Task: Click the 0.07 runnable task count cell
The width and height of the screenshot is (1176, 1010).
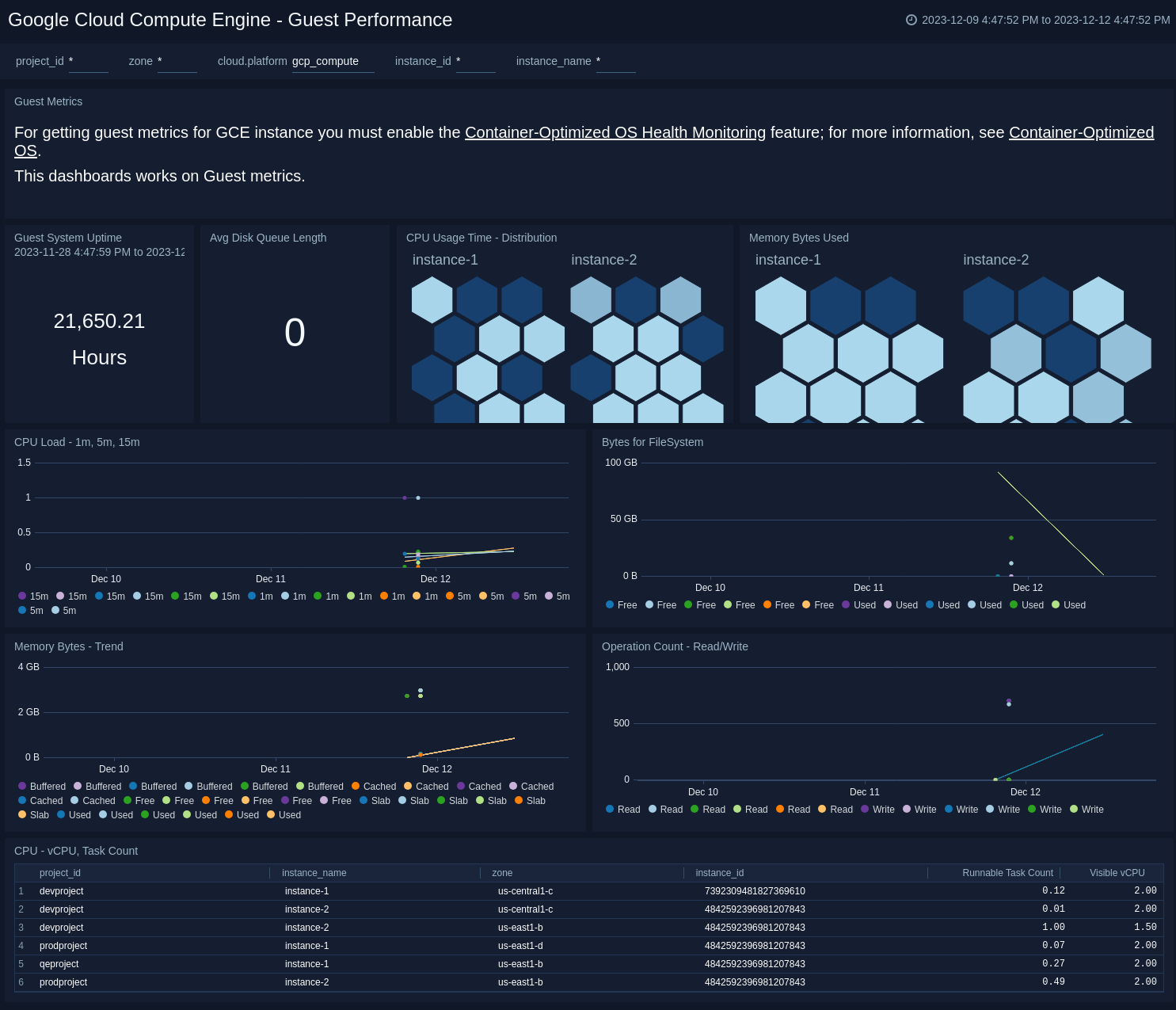Action: point(1053,946)
